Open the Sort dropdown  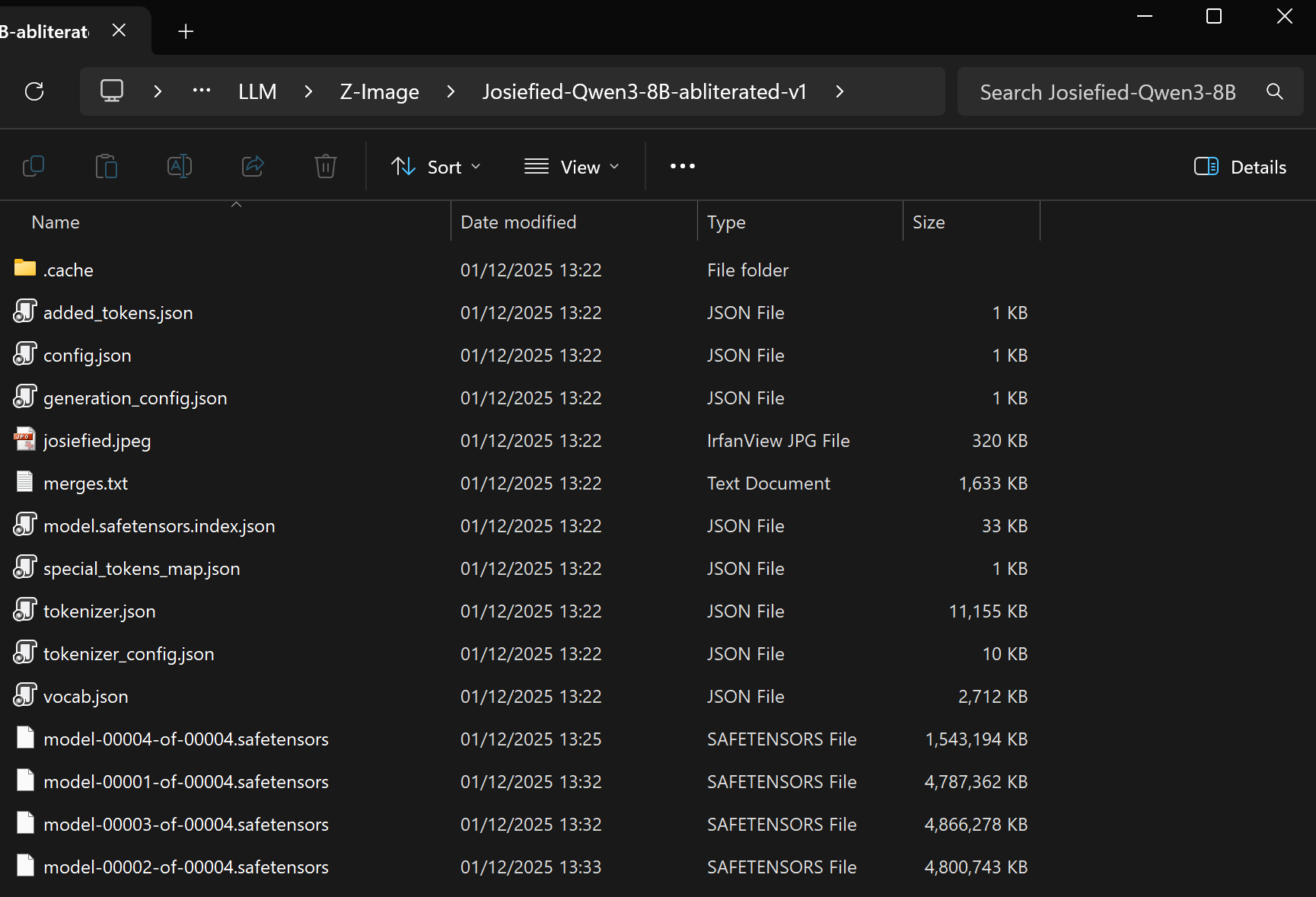coord(435,167)
